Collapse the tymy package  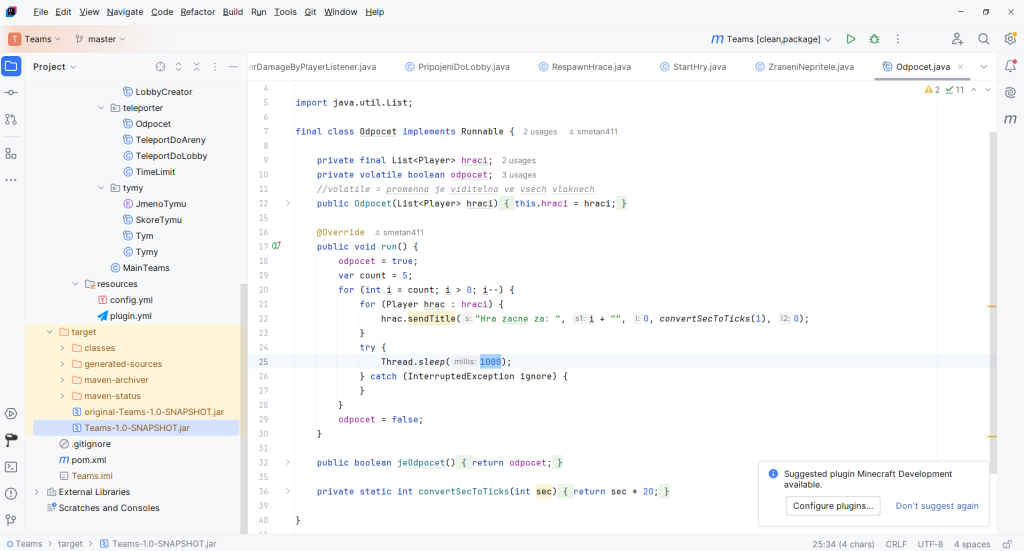[x=101, y=188]
